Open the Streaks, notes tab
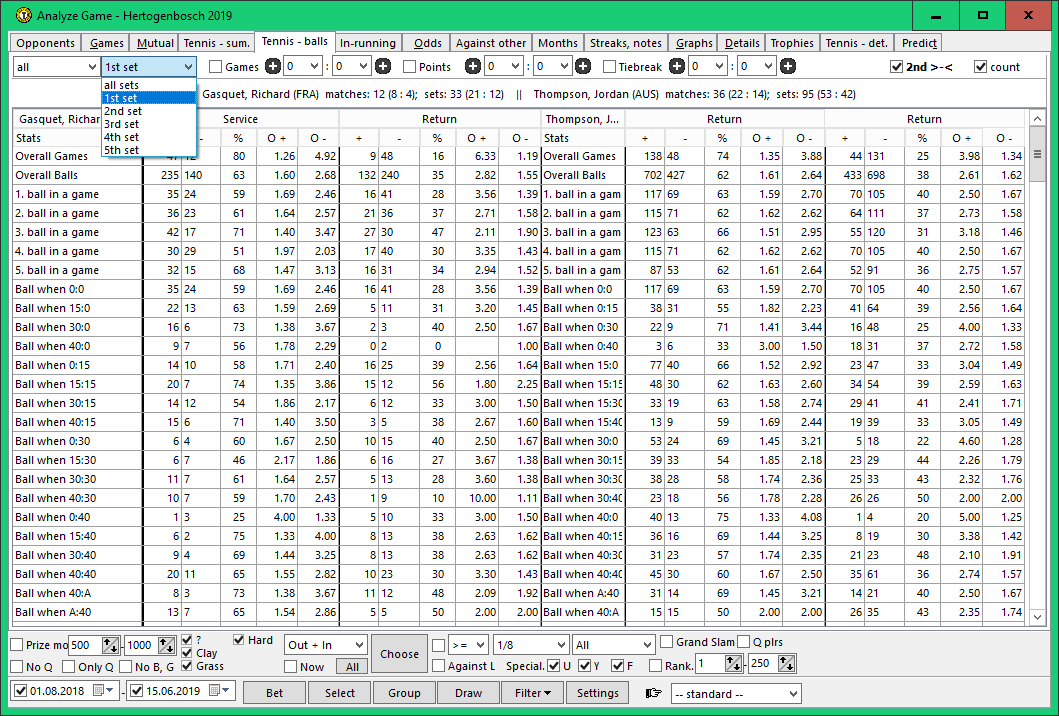 point(626,43)
